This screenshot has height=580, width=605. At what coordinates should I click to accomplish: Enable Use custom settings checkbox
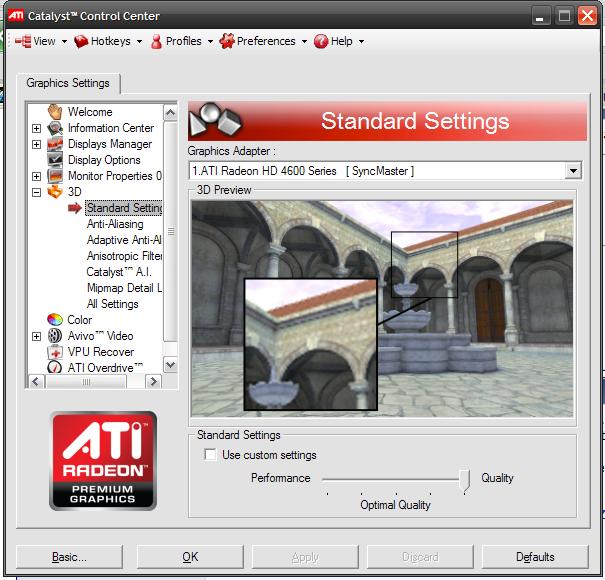(210, 455)
